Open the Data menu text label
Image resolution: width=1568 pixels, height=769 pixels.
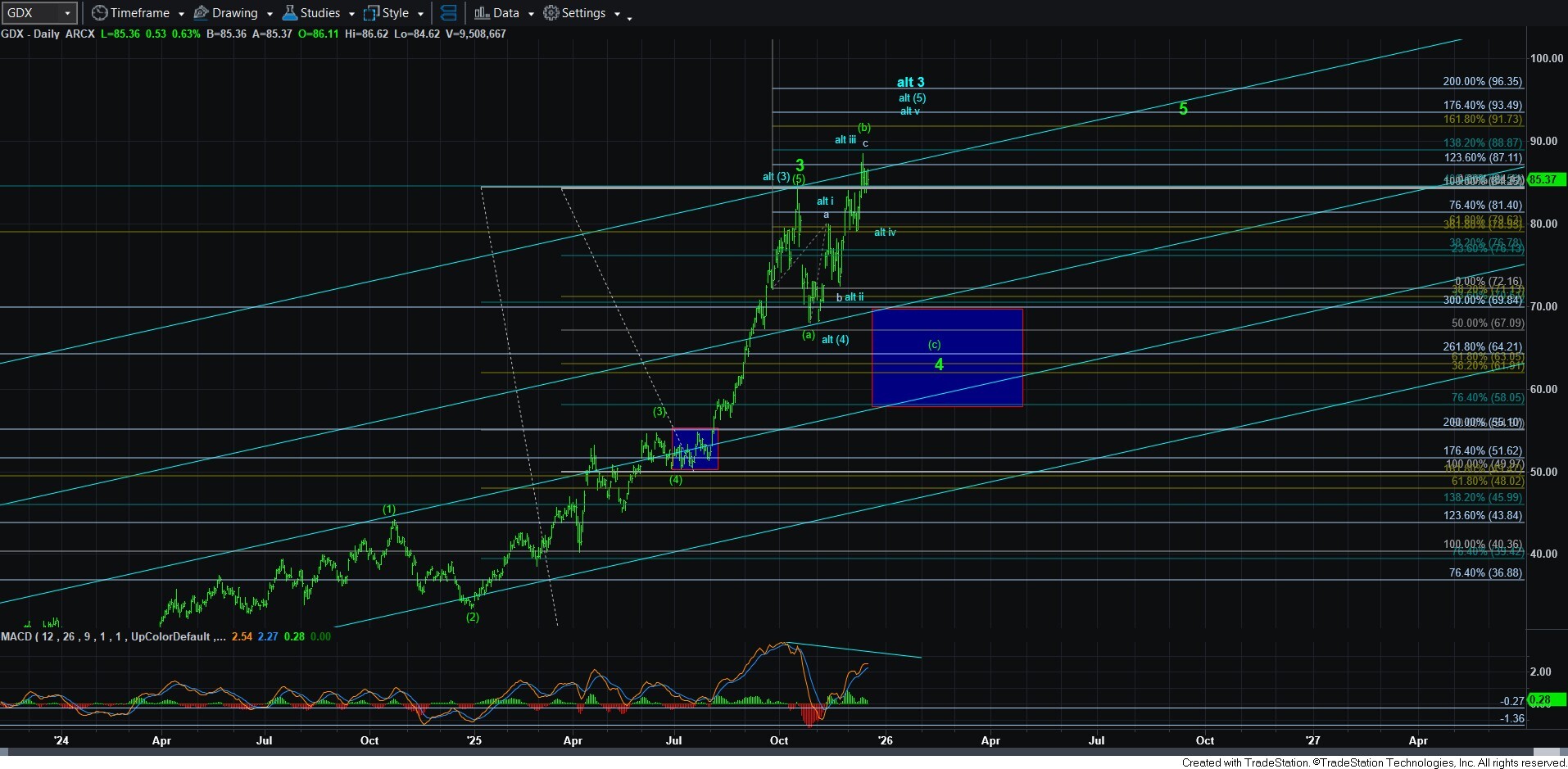[505, 13]
